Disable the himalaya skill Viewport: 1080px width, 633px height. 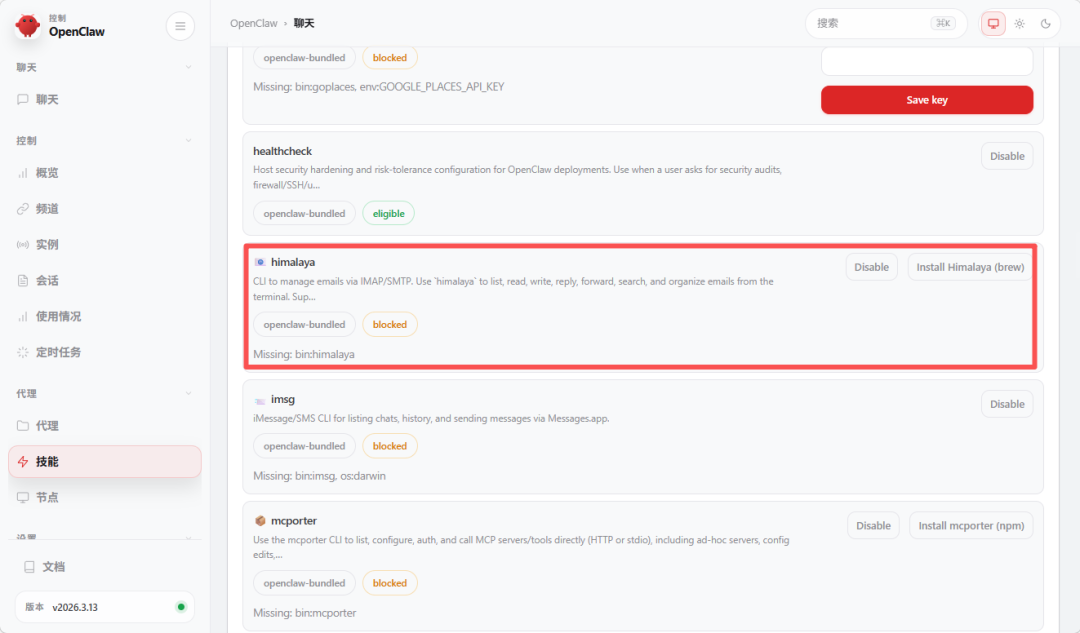(871, 267)
